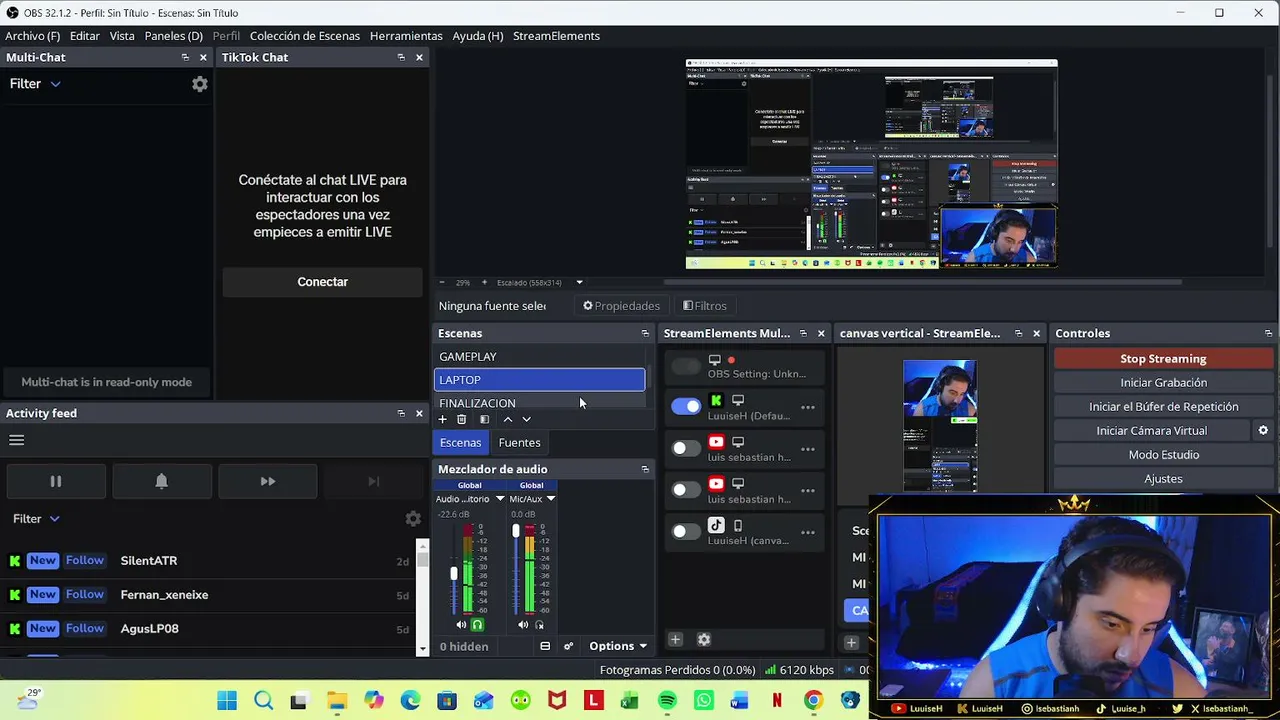Image resolution: width=1280 pixels, height=720 pixels.
Task: Start the replay buffer button
Action: point(1163,407)
